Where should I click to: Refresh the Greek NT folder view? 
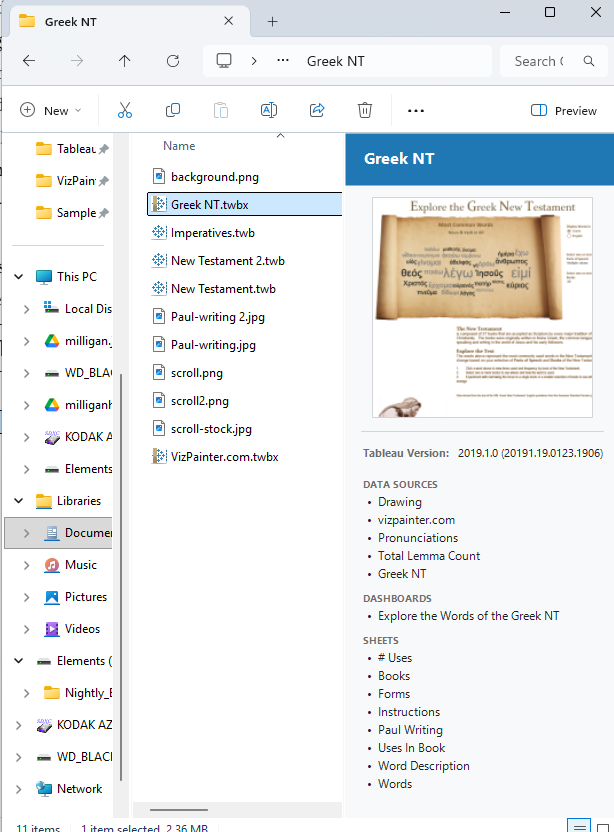(x=173, y=61)
